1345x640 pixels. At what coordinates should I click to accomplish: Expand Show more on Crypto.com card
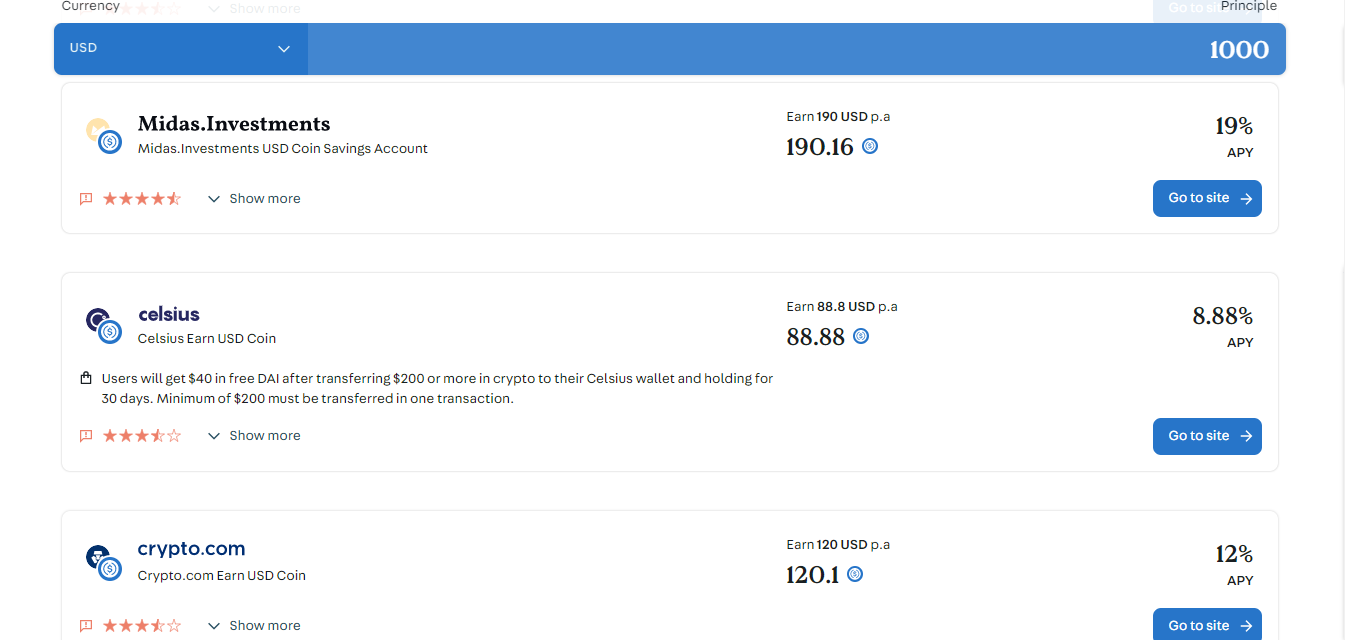pos(254,626)
